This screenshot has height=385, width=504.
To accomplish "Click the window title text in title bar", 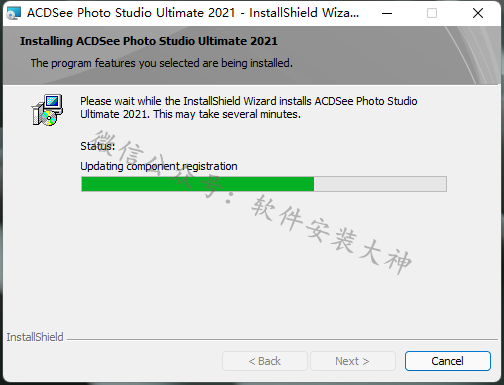I will [x=193, y=13].
